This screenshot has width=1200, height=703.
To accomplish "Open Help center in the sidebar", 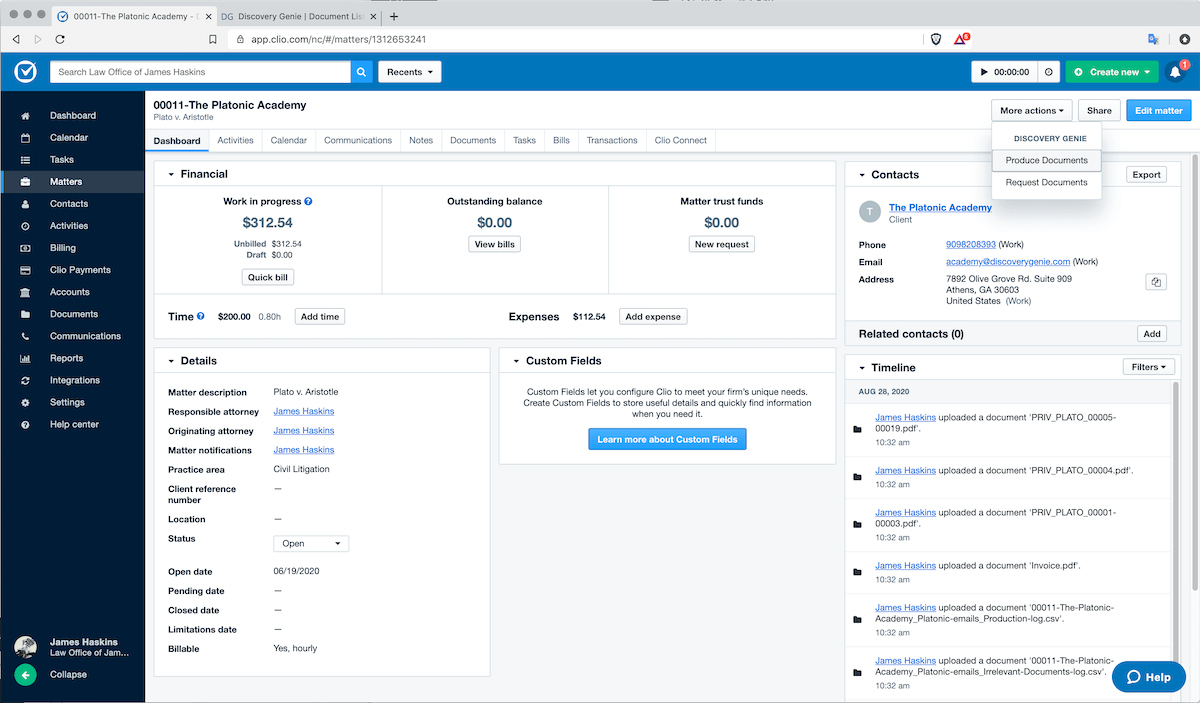I will (72, 424).
